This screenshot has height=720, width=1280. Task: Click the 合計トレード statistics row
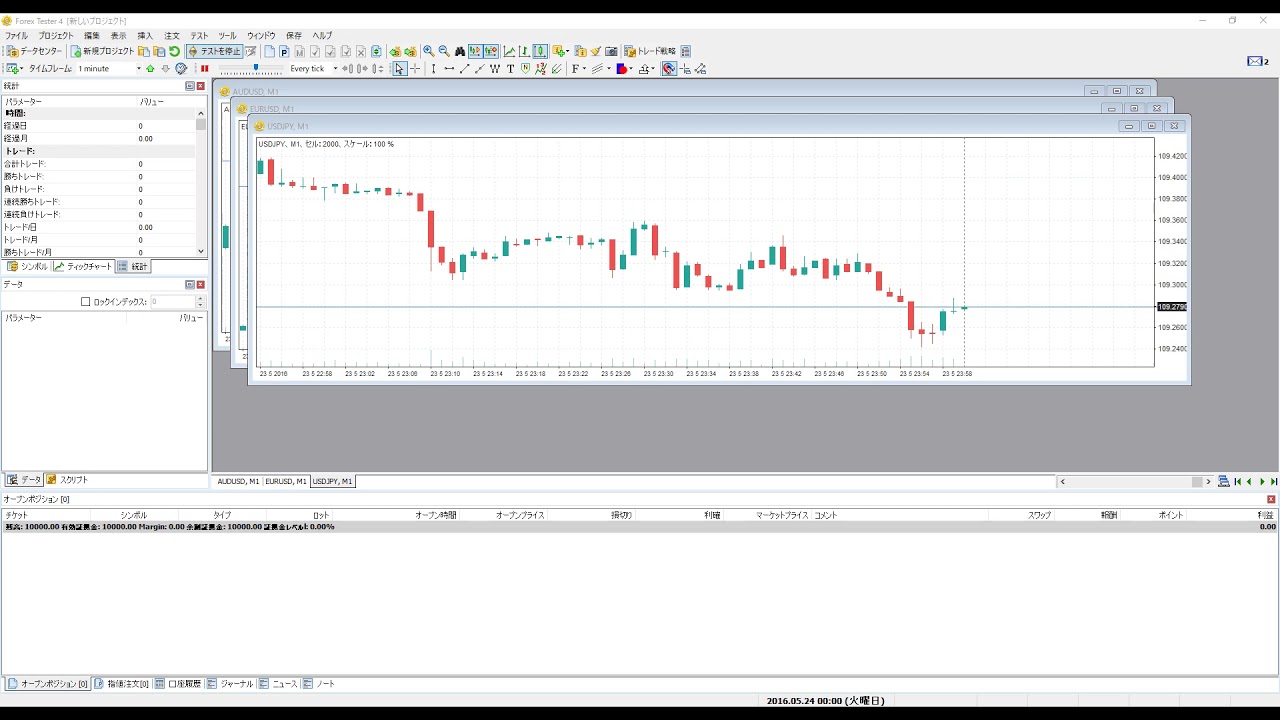98,164
